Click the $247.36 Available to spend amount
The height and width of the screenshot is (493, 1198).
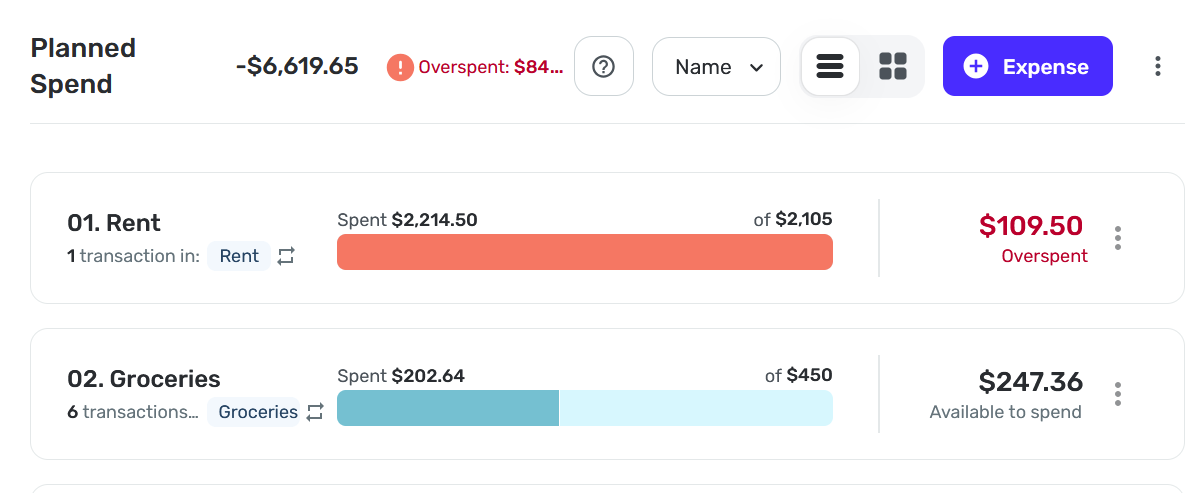1030,382
